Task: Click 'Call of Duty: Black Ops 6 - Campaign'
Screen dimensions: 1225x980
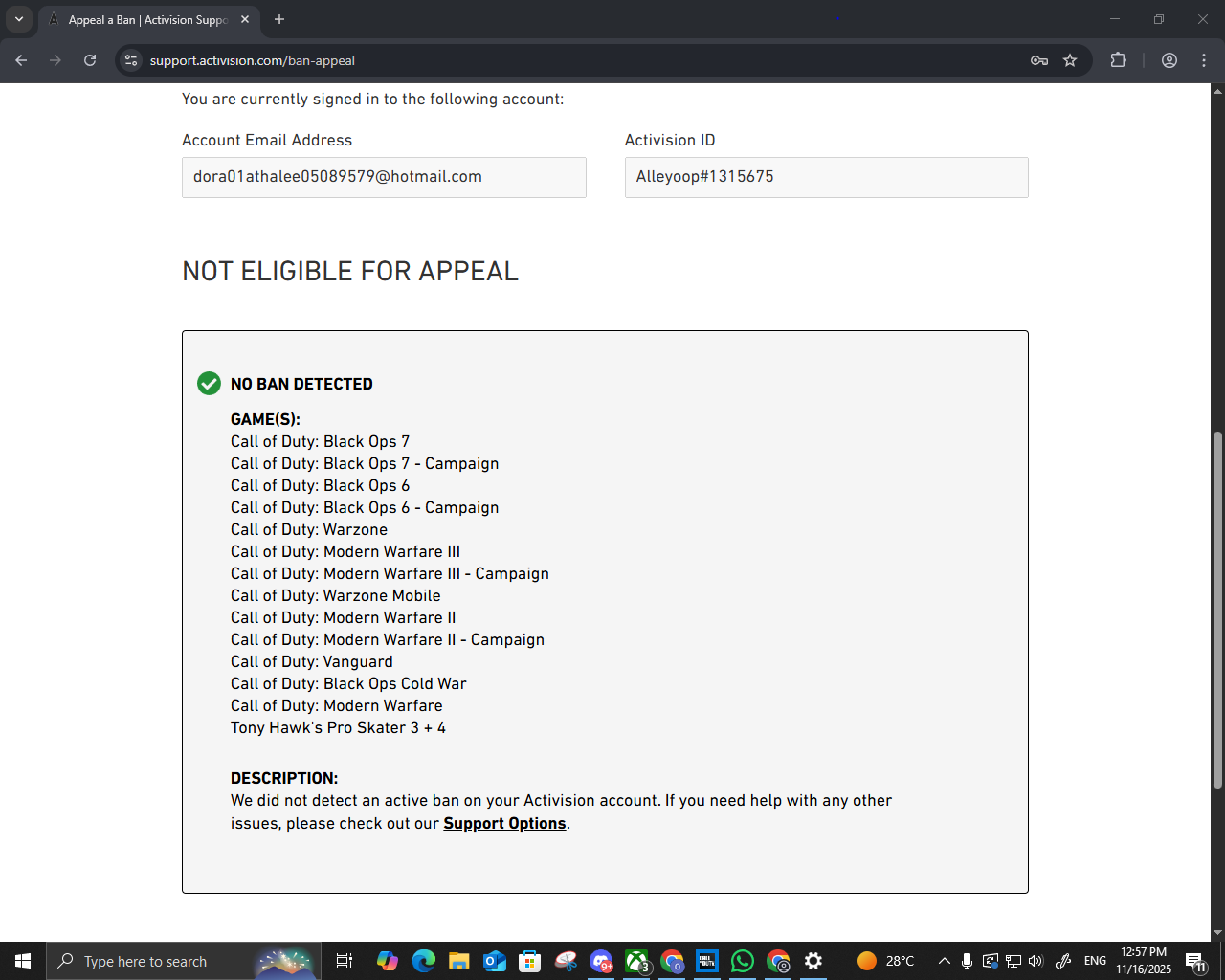Action: [365, 507]
